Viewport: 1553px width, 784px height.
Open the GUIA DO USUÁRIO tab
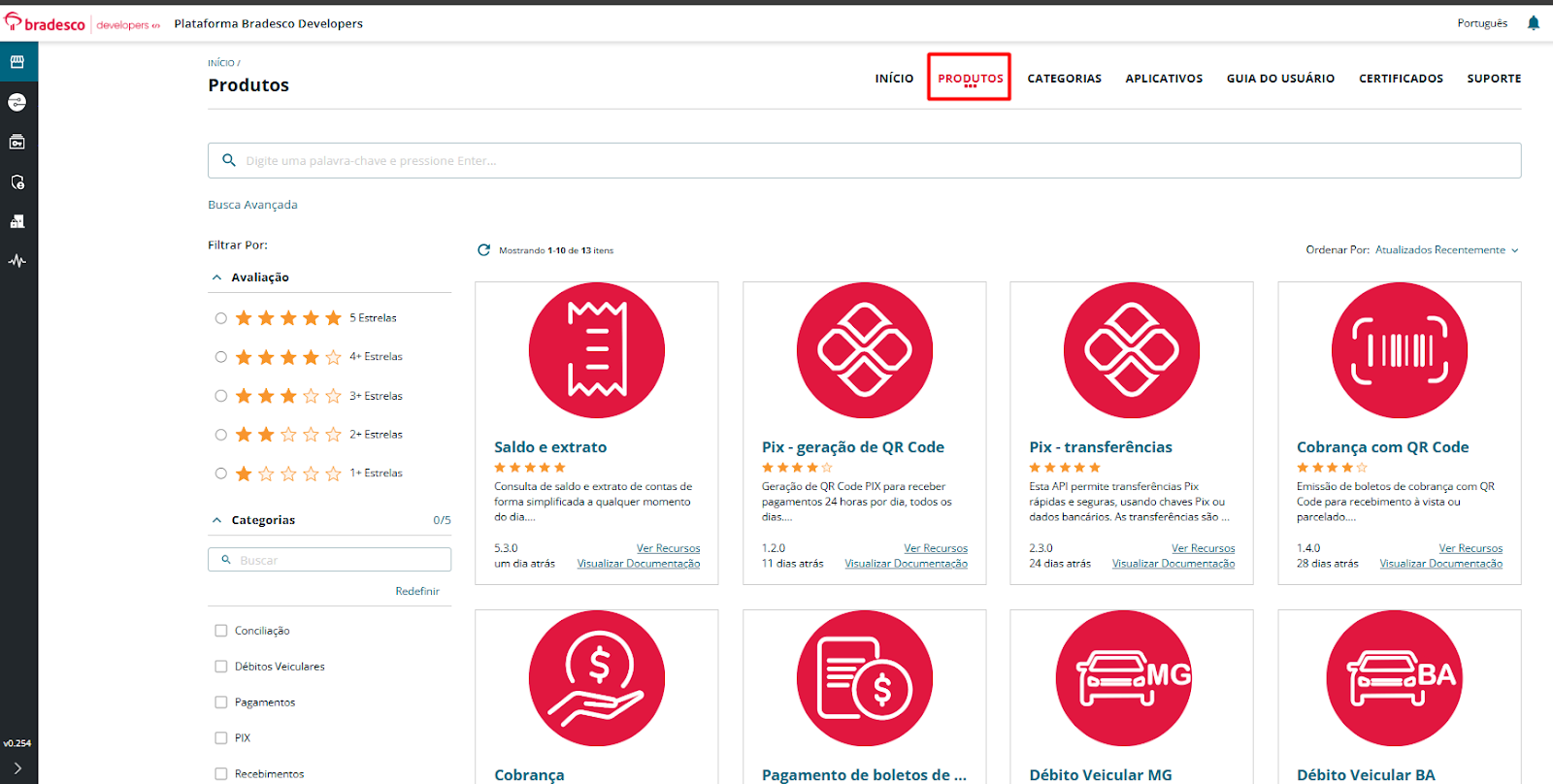click(x=1280, y=79)
